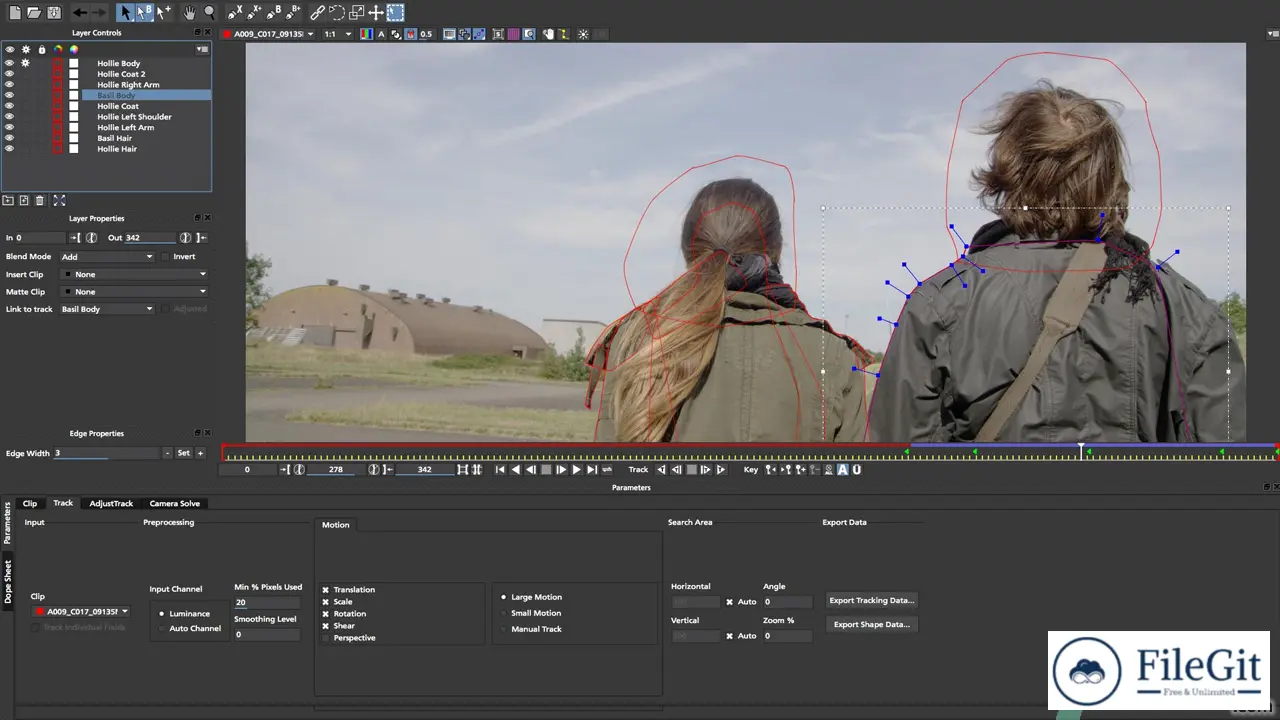Click the Set button next to Edge Width
The height and width of the screenshot is (720, 1280).
[183, 453]
